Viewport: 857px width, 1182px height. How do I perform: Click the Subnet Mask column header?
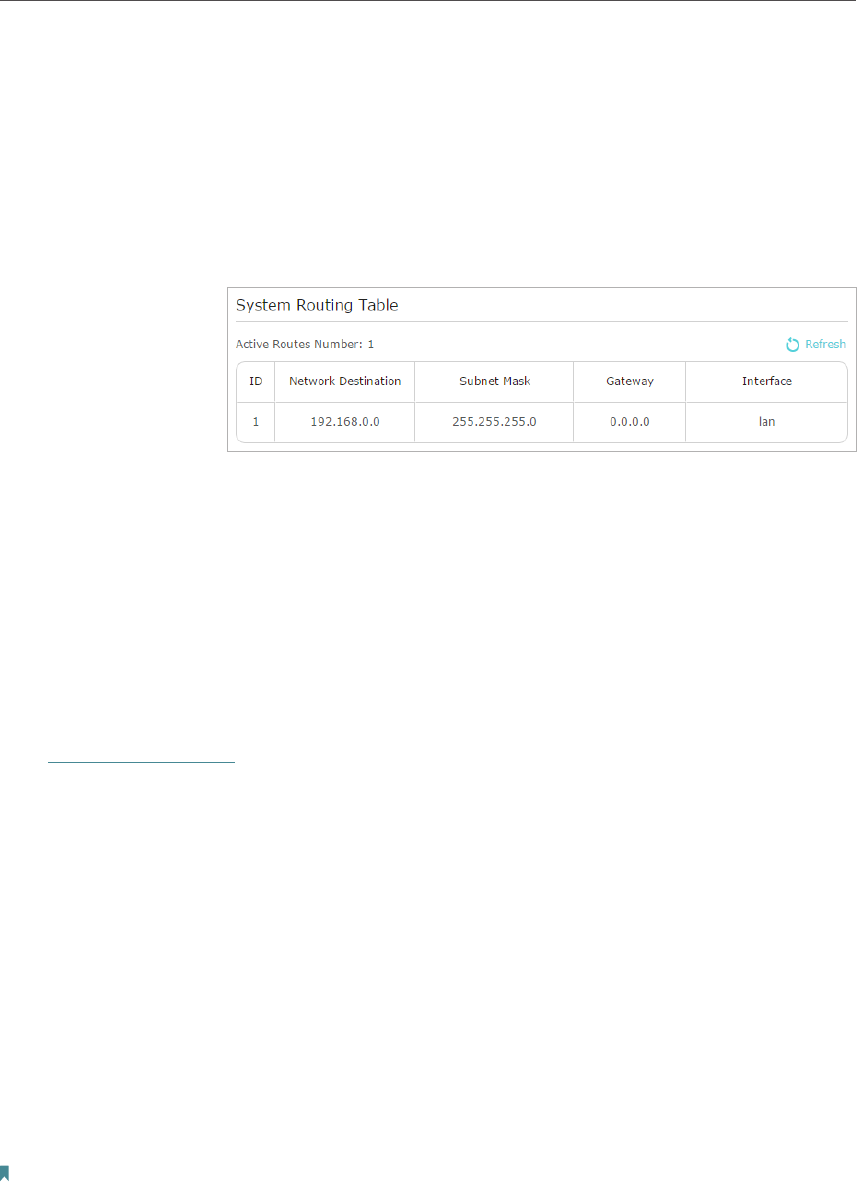[494, 381]
